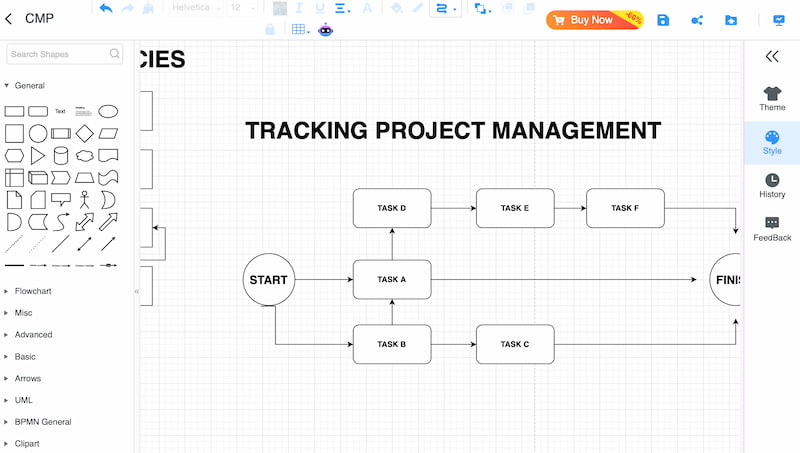800x453 pixels.
Task: Click the bring to front icon
Action: click(508, 8)
